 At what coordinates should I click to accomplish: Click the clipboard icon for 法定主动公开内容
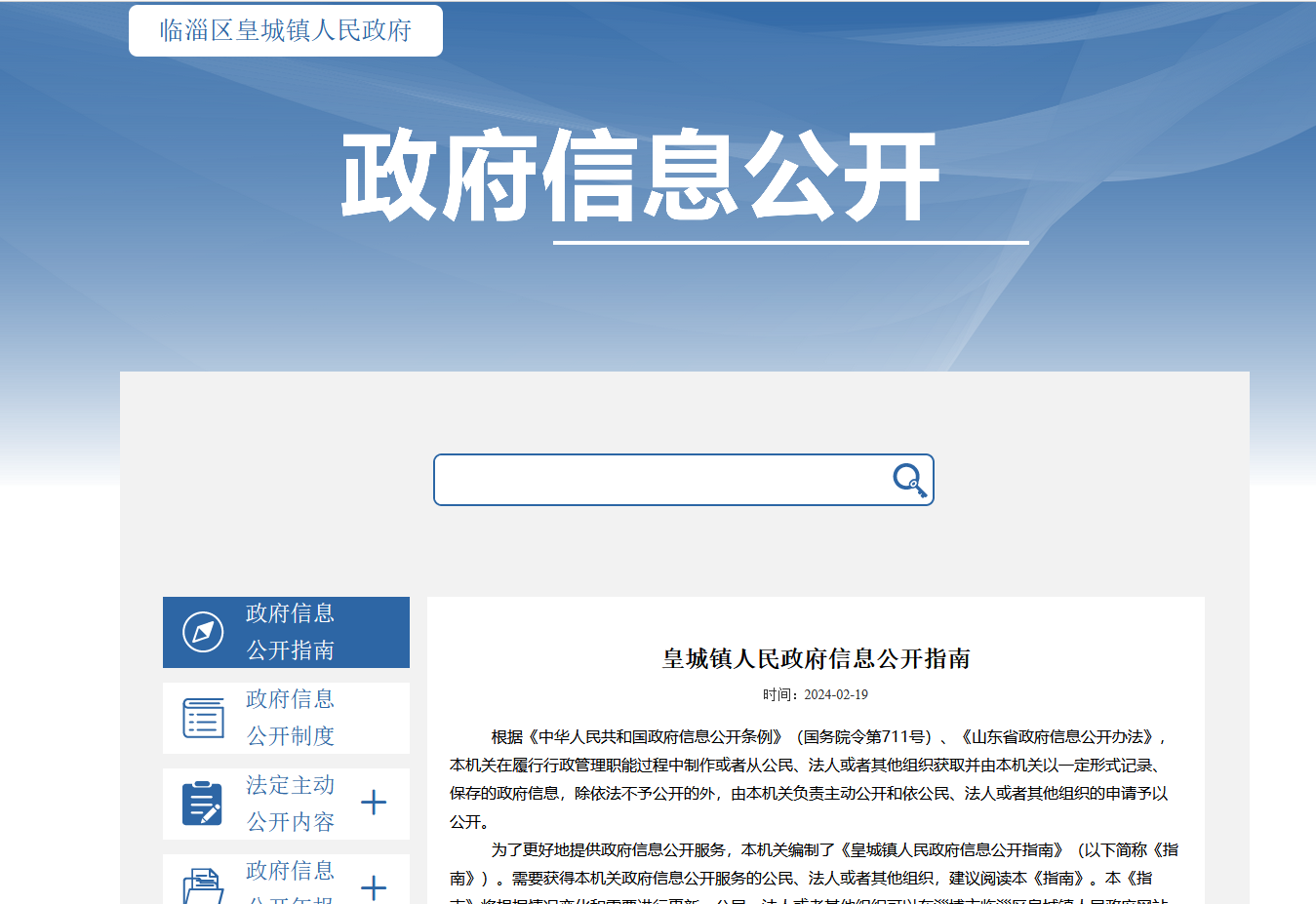coord(203,804)
